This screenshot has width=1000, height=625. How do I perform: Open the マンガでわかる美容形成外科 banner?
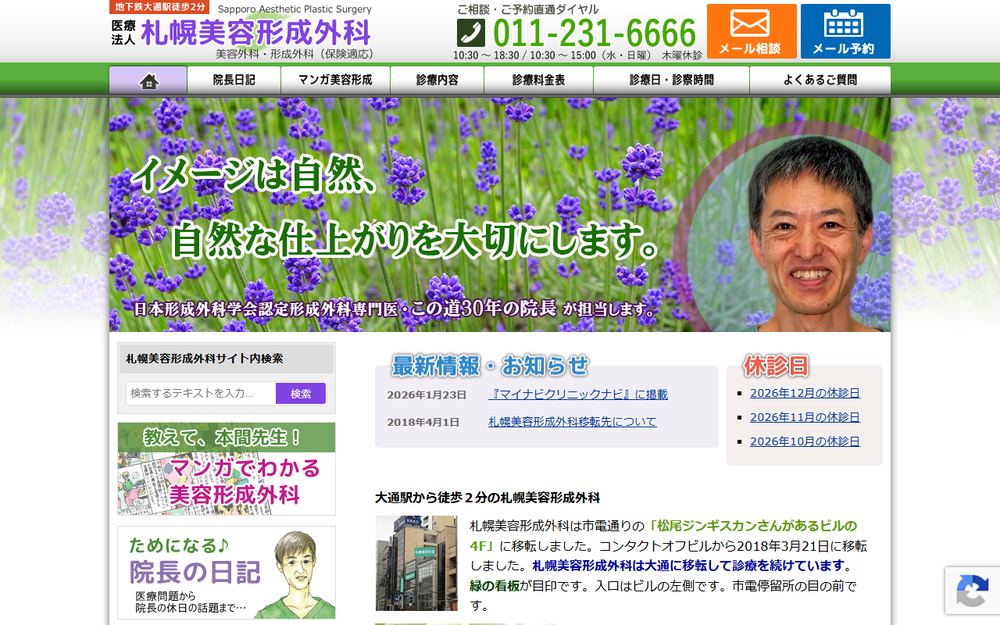[x=226, y=469]
